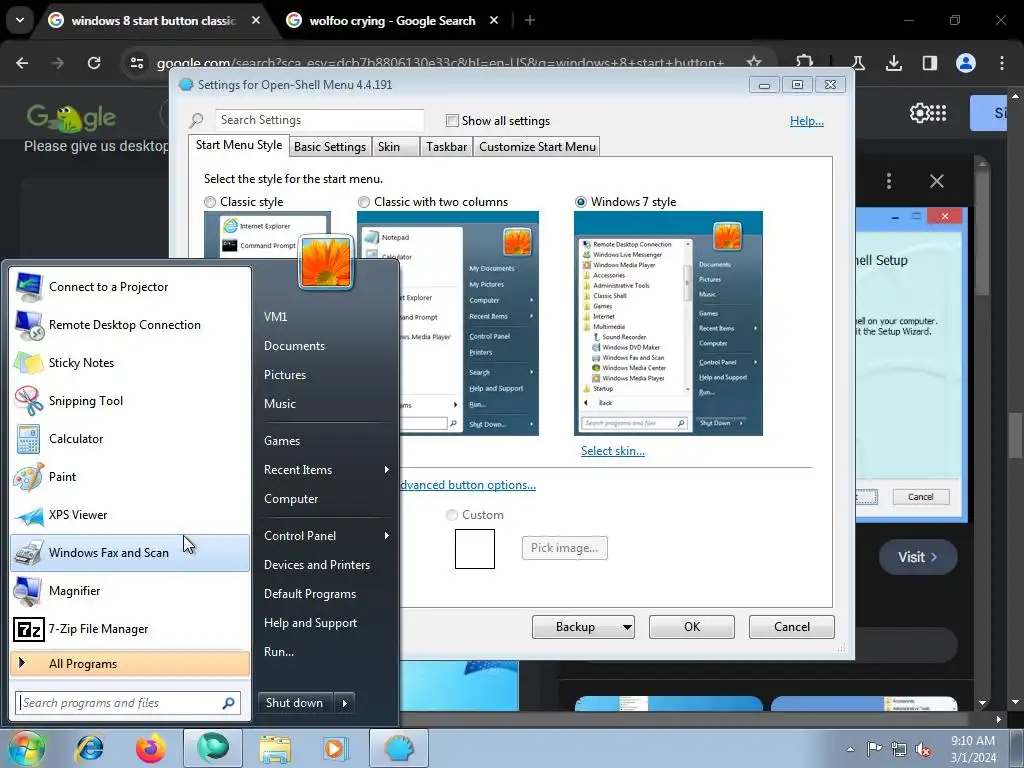Open Chrome profile avatar
Image resolution: width=1024 pixels, height=768 pixels.
click(966, 63)
